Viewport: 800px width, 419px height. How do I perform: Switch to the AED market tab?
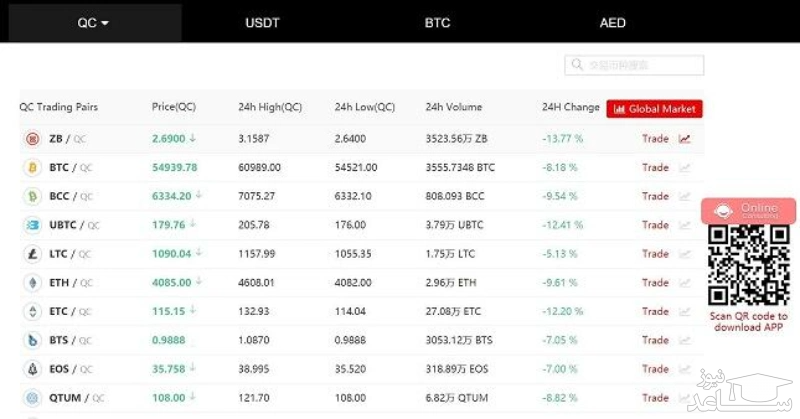612,22
